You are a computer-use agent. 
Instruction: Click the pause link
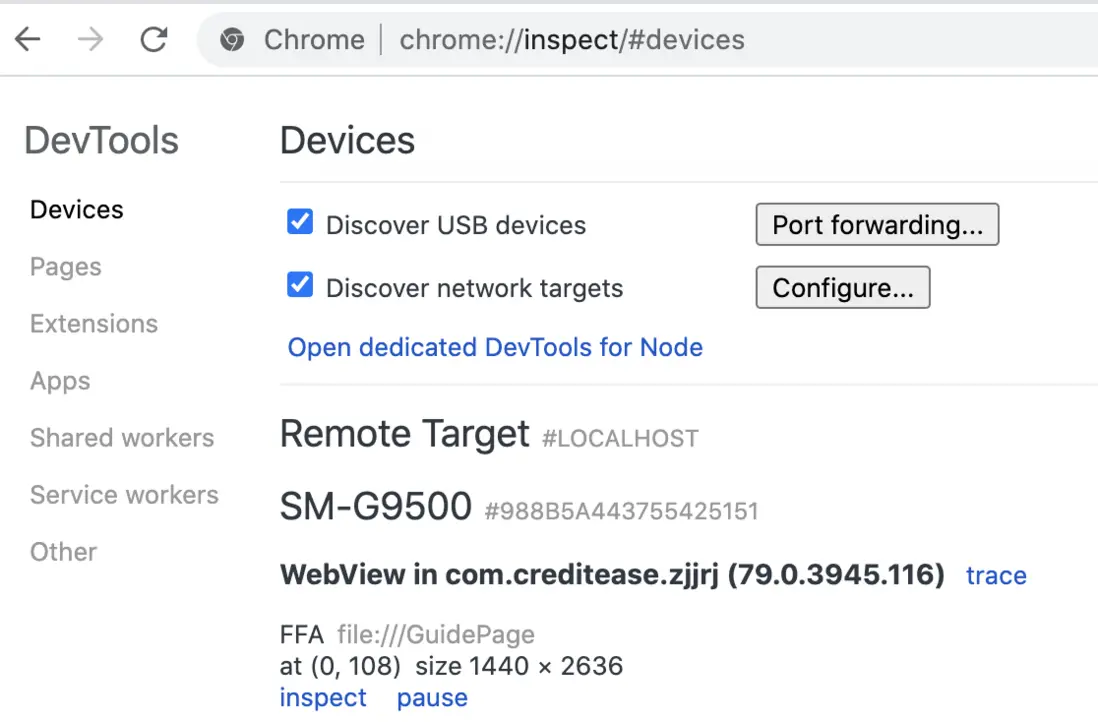click(x=432, y=698)
